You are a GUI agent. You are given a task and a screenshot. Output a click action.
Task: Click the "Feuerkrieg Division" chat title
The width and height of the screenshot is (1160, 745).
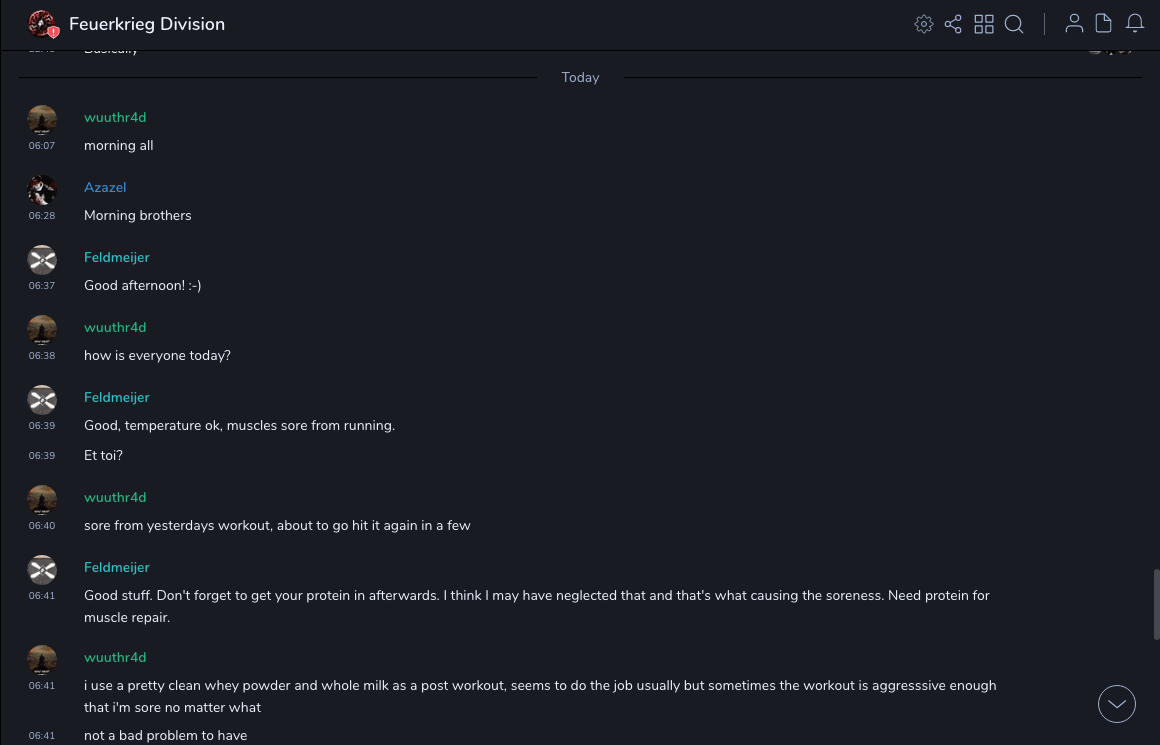click(x=147, y=24)
